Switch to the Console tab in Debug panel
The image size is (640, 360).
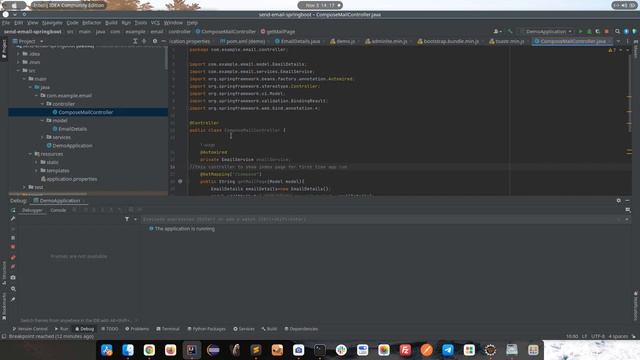[x=58, y=210]
